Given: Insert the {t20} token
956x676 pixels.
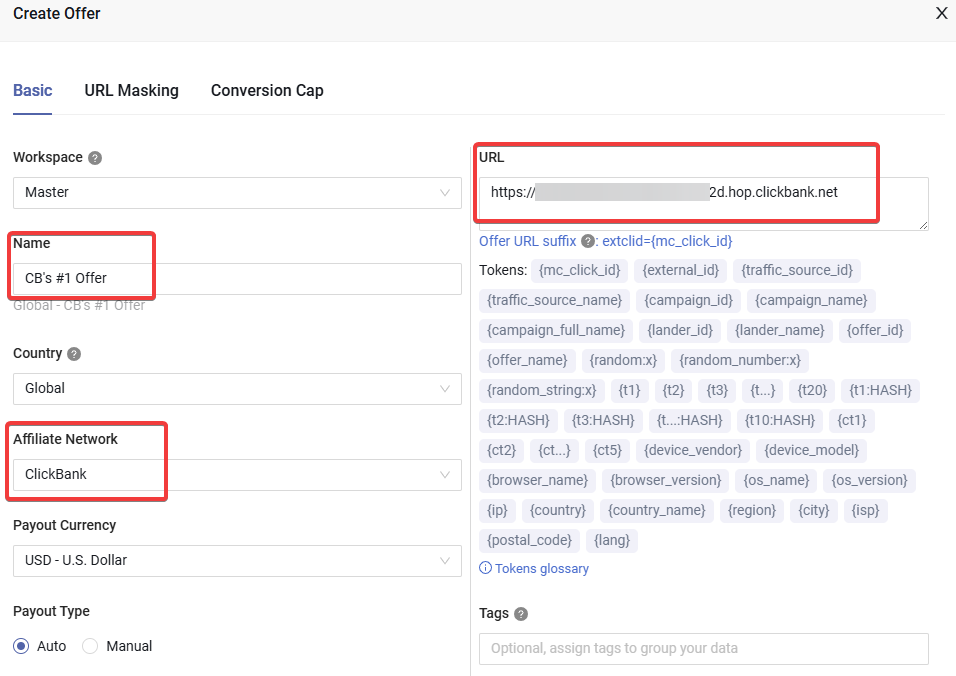Looking at the screenshot, I should [x=812, y=390].
